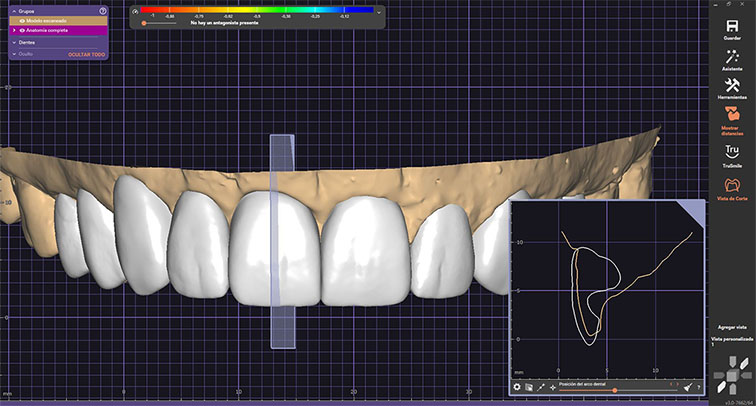Click the color scale gauge toggle icon
This screenshot has width=756, height=406.
pyautogui.click(x=133, y=12)
